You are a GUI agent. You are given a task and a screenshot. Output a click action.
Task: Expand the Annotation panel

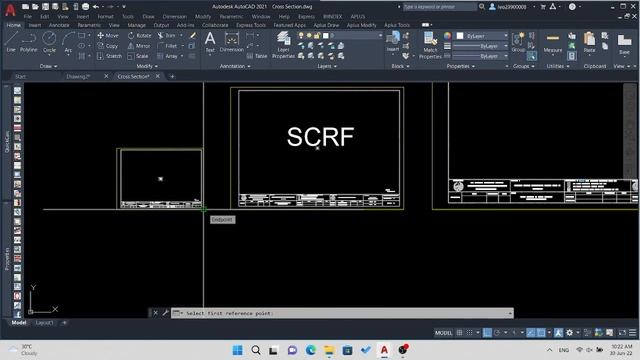[x=235, y=66]
